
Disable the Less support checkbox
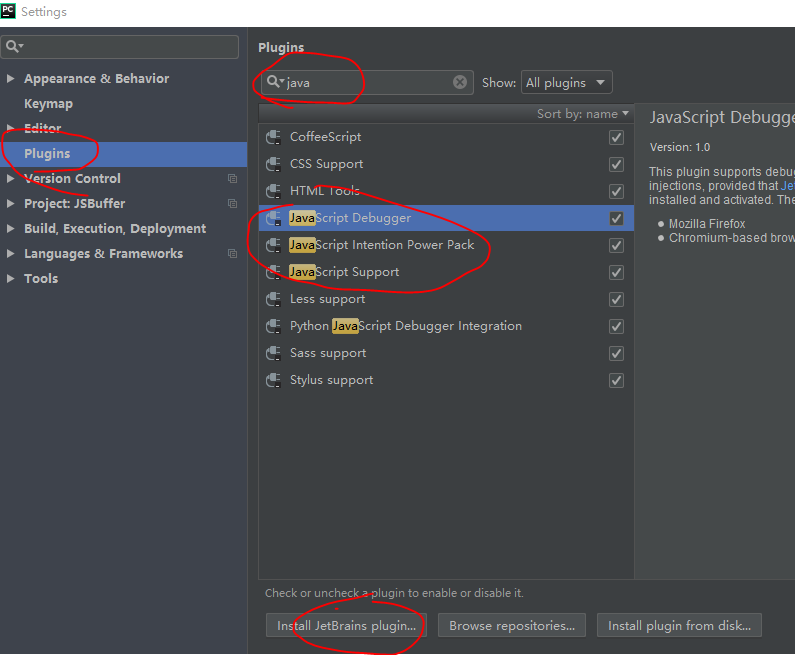(x=616, y=300)
